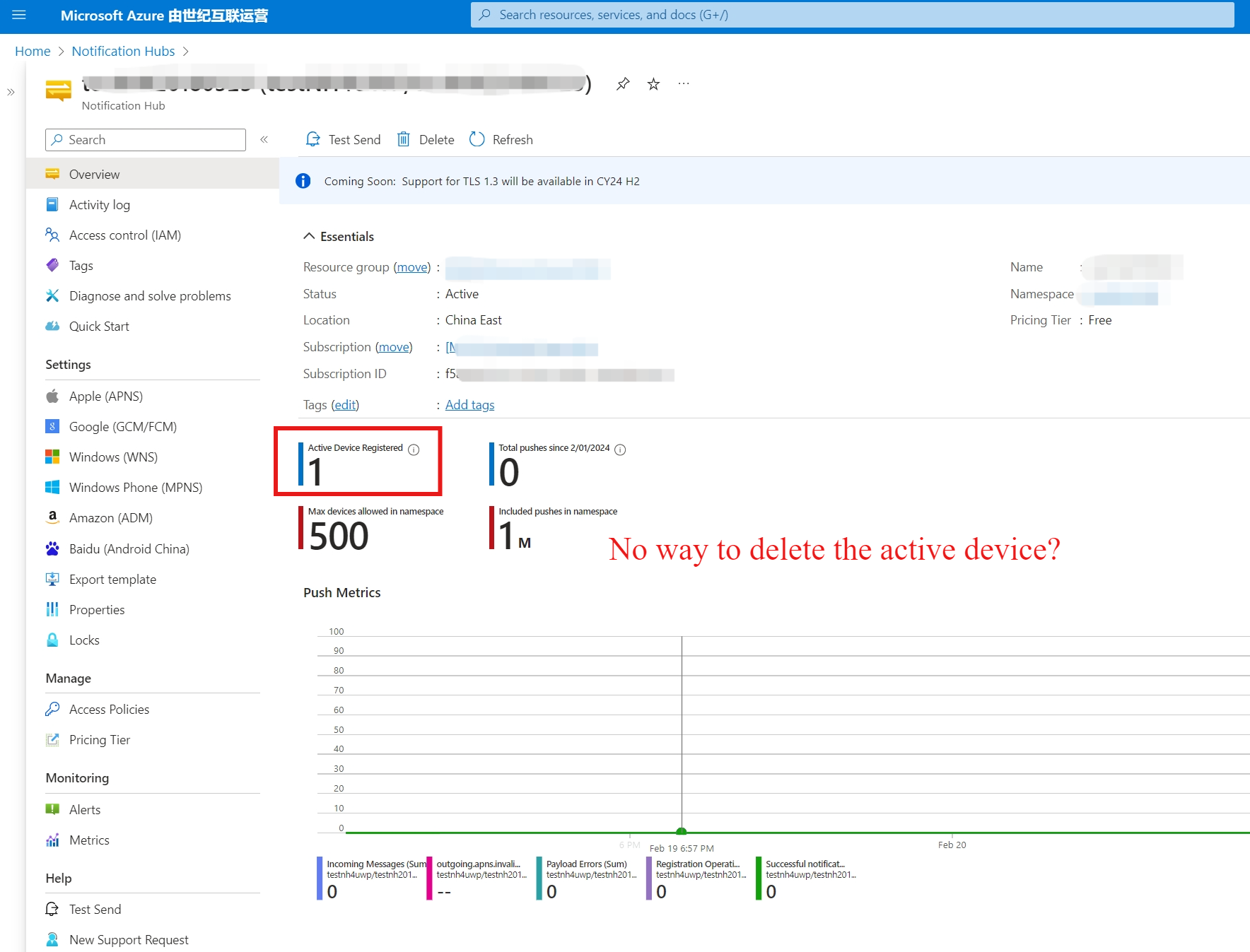Click the green chart marker point
Image resolution: width=1250 pixels, height=952 pixels.
point(682,831)
